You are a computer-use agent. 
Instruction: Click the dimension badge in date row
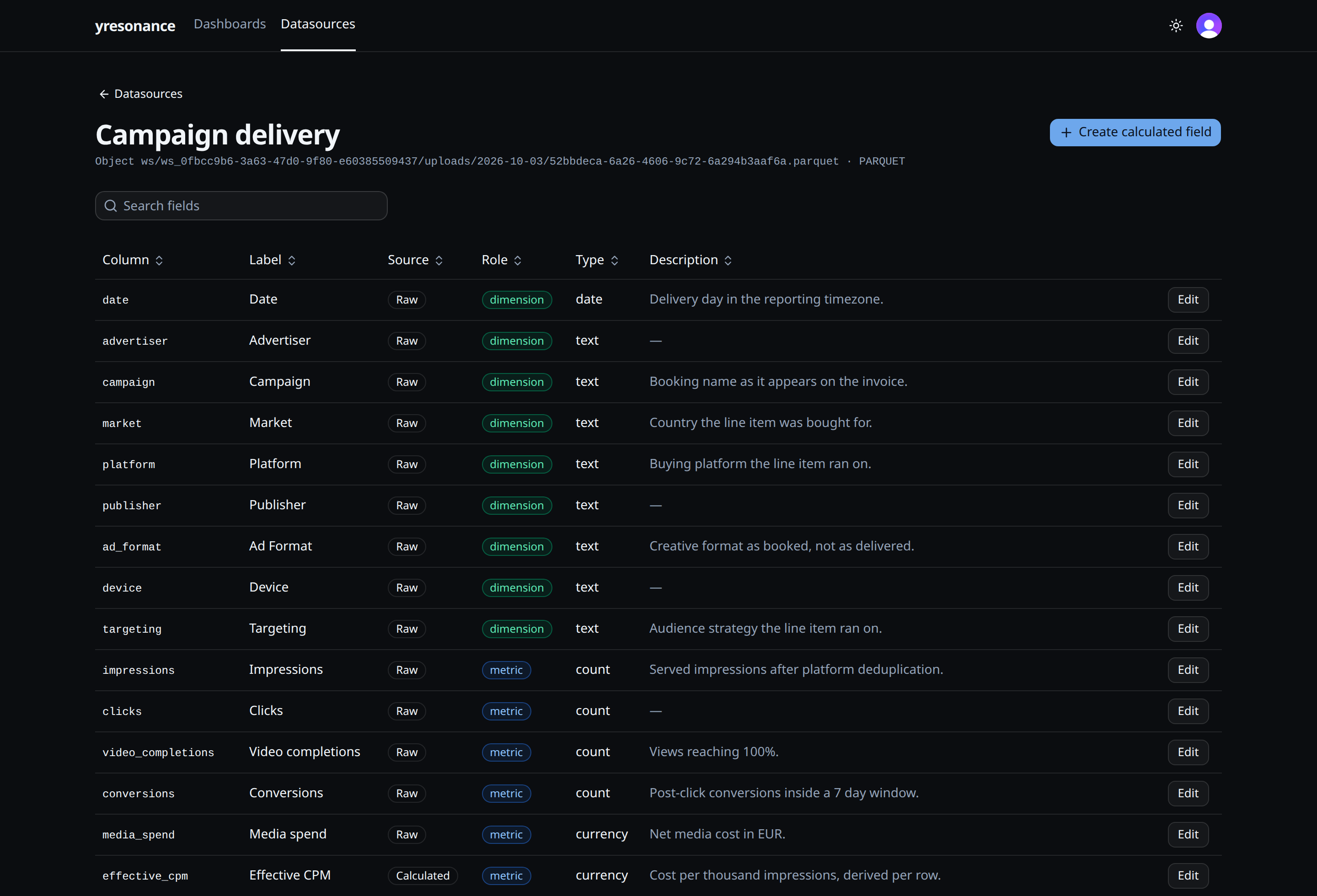click(517, 299)
